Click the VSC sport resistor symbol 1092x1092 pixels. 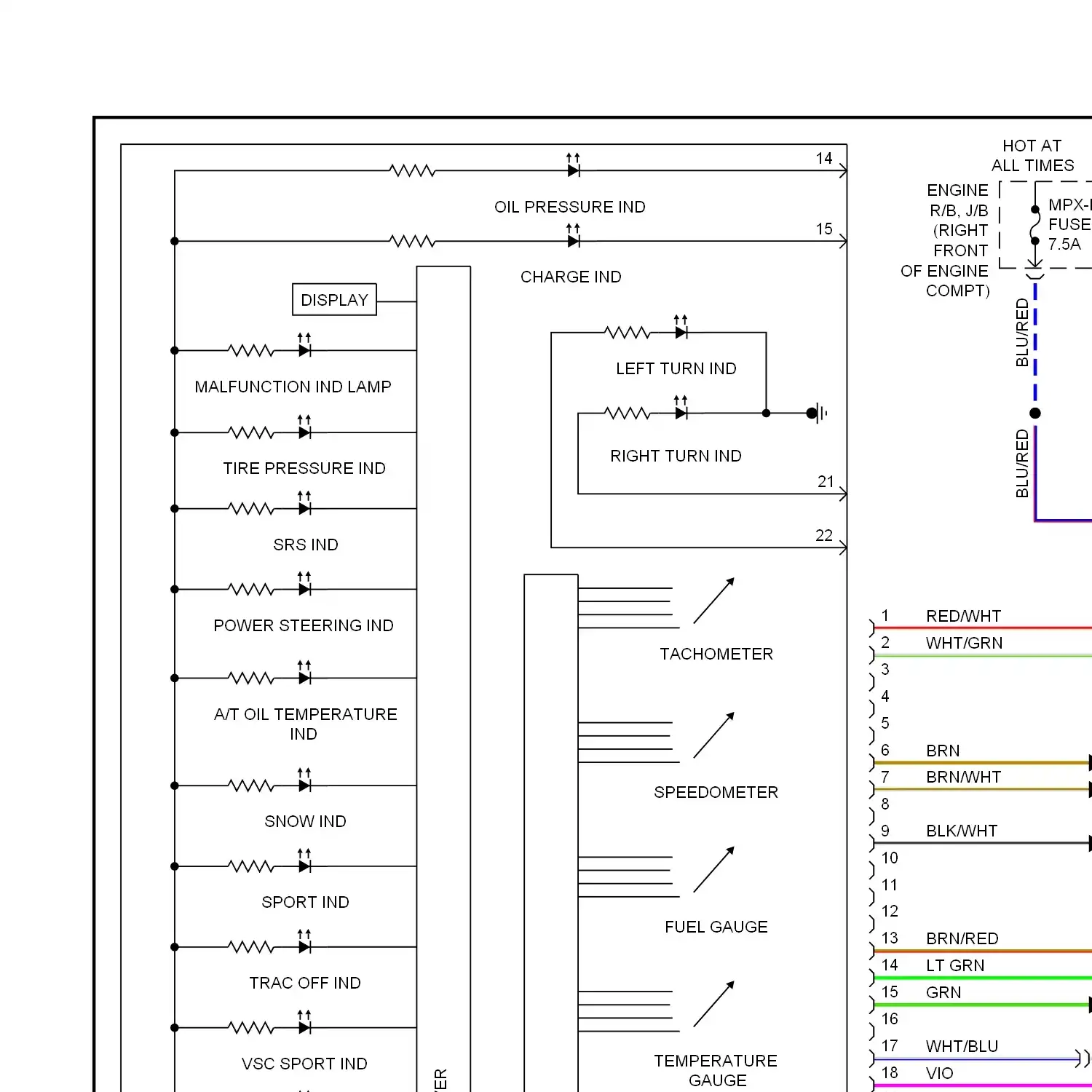tap(251, 1028)
